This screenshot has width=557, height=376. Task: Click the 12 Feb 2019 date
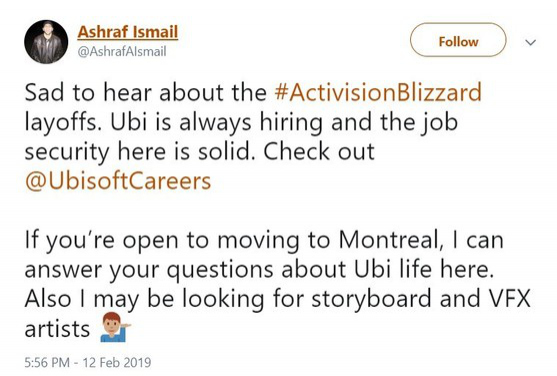pyautogui.click(x=117, y=362)
